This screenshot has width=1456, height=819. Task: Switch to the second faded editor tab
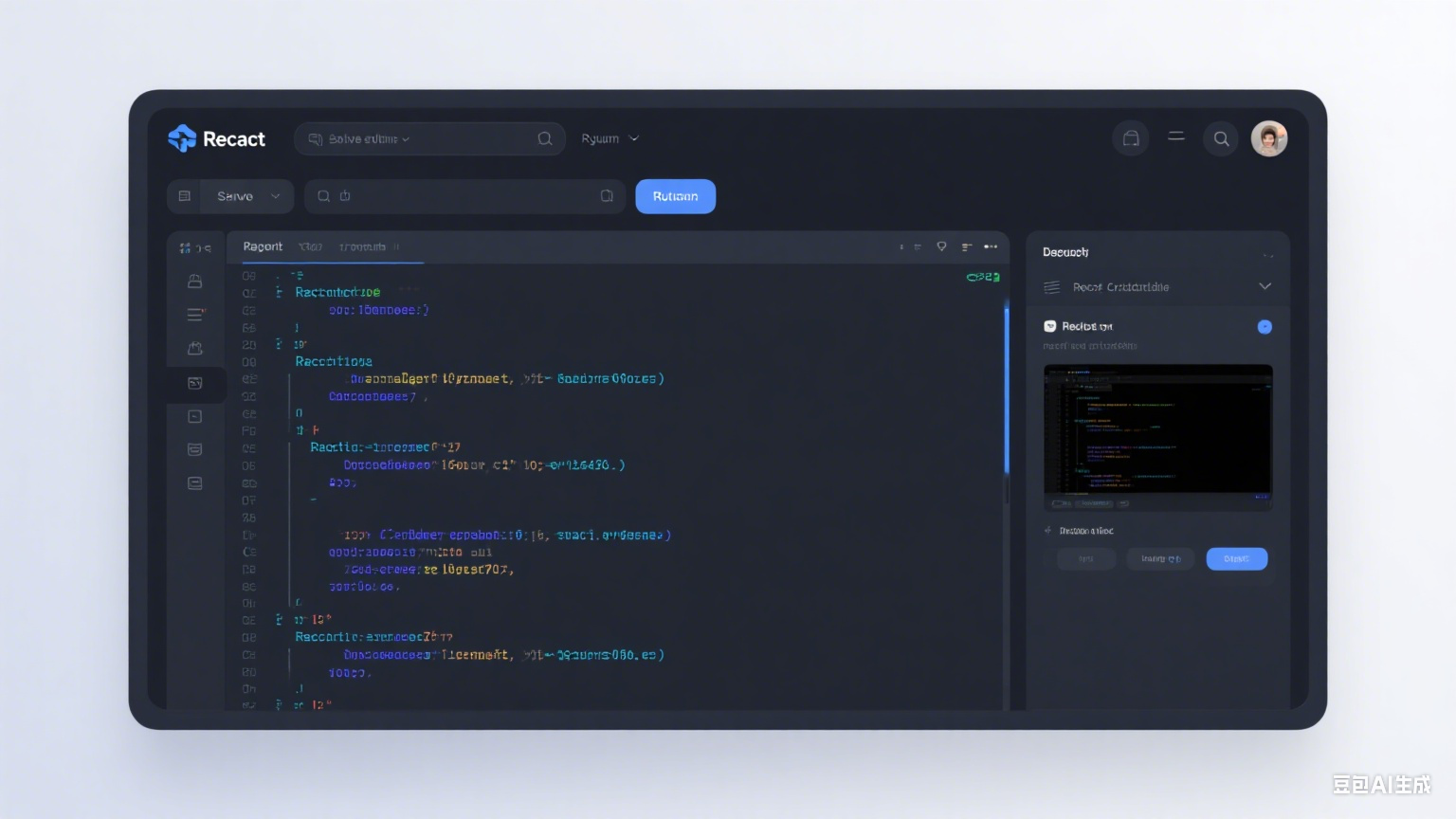[x=311, y=246]
